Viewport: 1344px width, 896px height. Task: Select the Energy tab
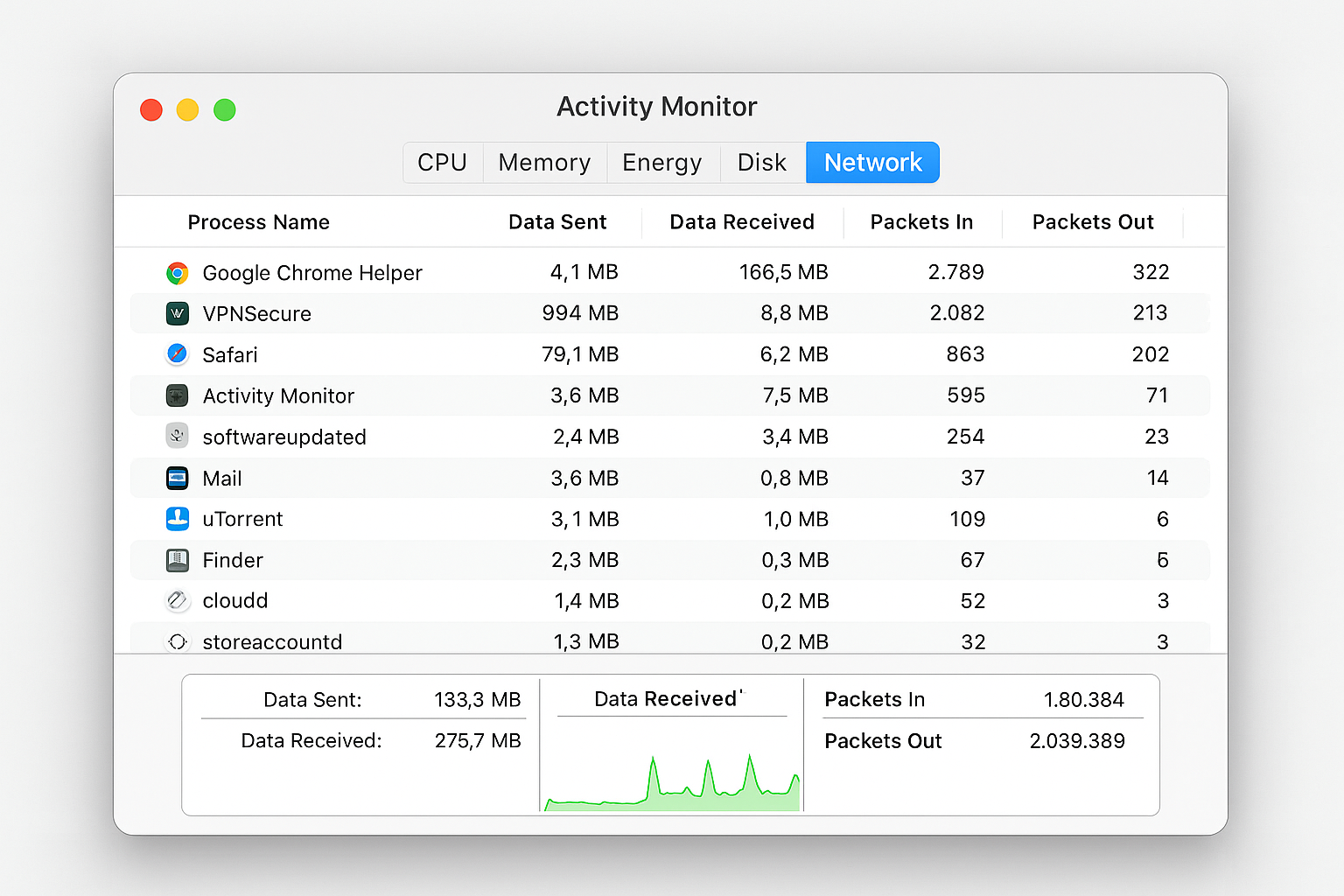point(662,163)
